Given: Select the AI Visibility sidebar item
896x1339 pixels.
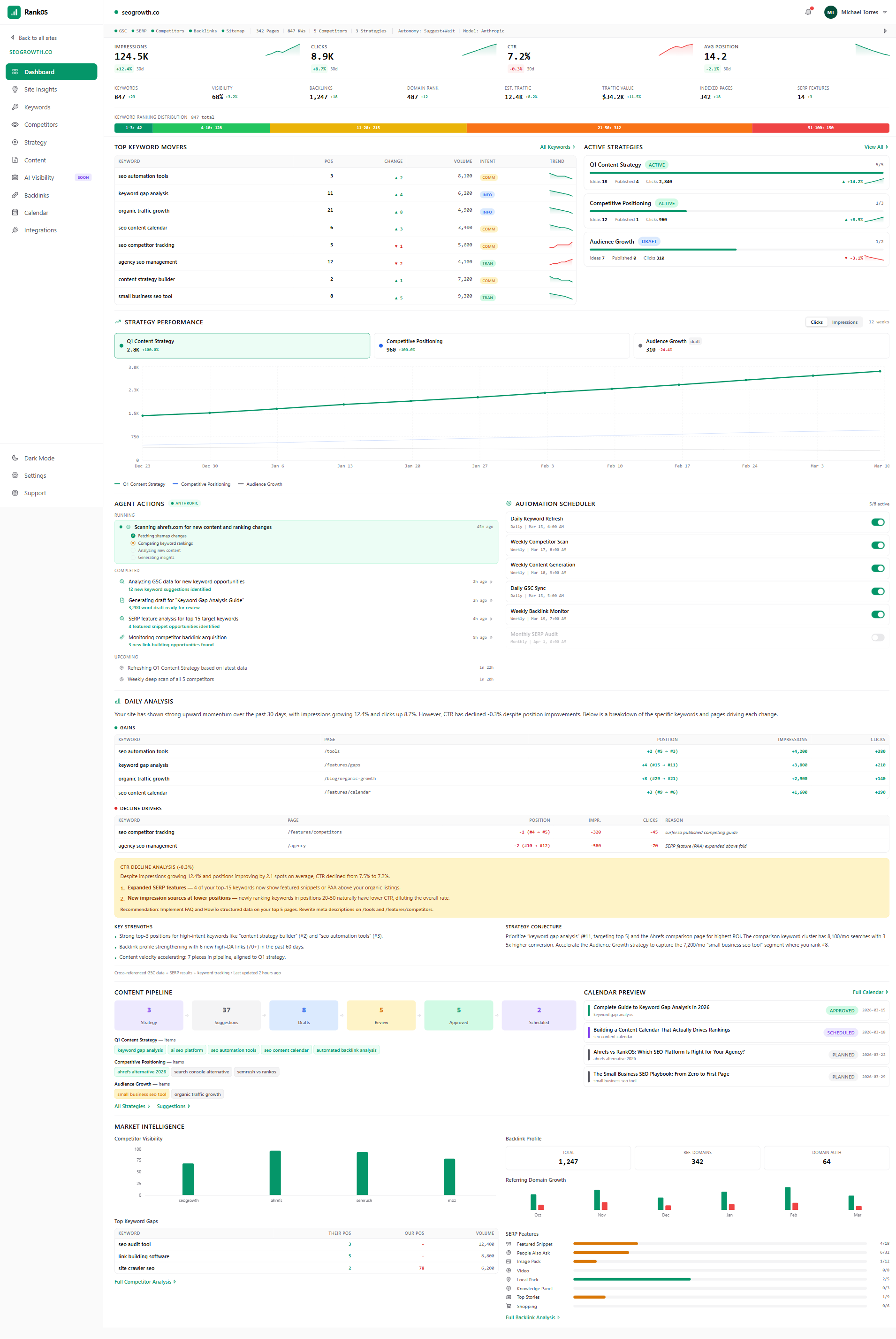Looking at the screenshot, I should pos(39,177).
